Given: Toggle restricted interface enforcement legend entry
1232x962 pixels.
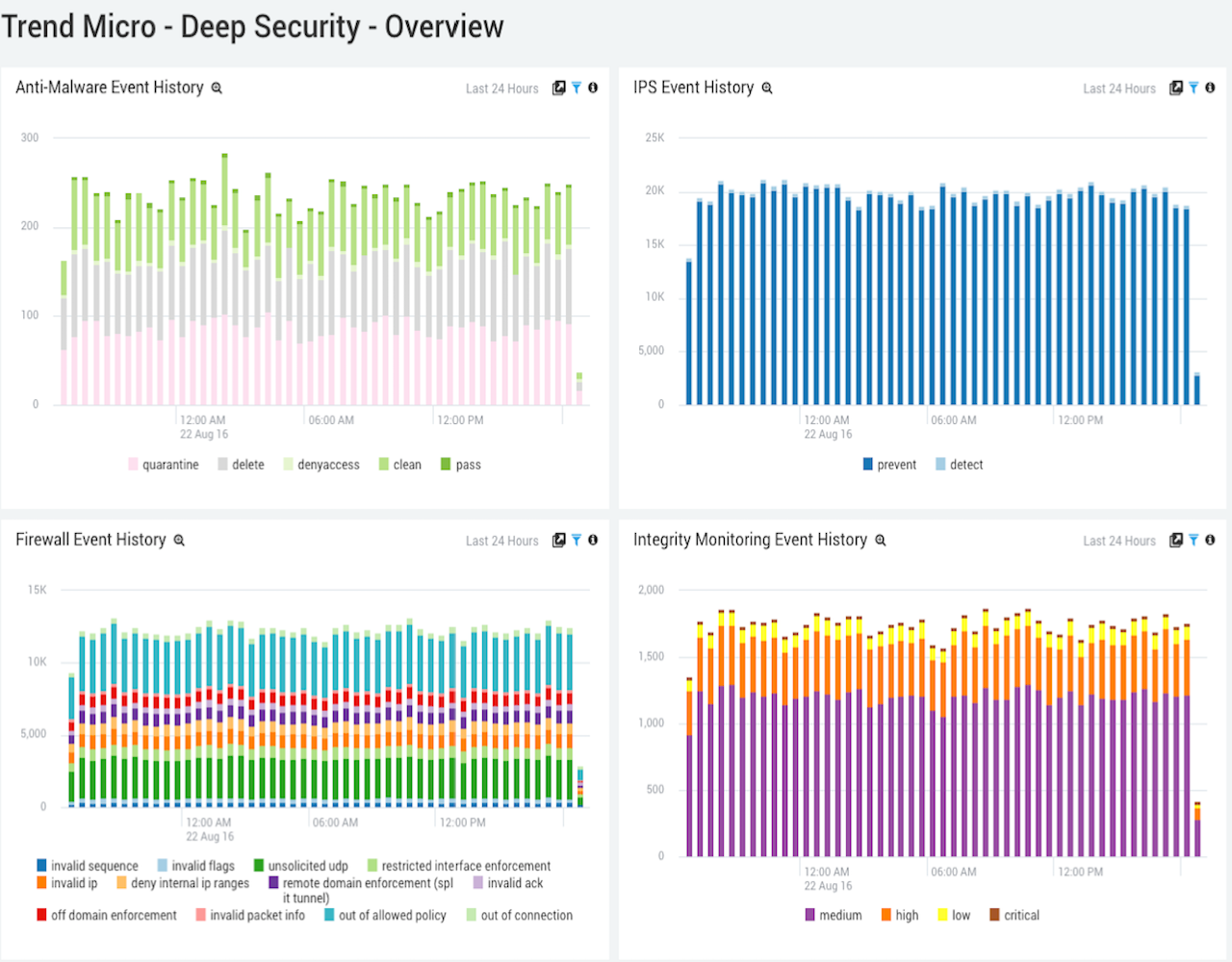Looking at the screenshot, I should [459, 866].
